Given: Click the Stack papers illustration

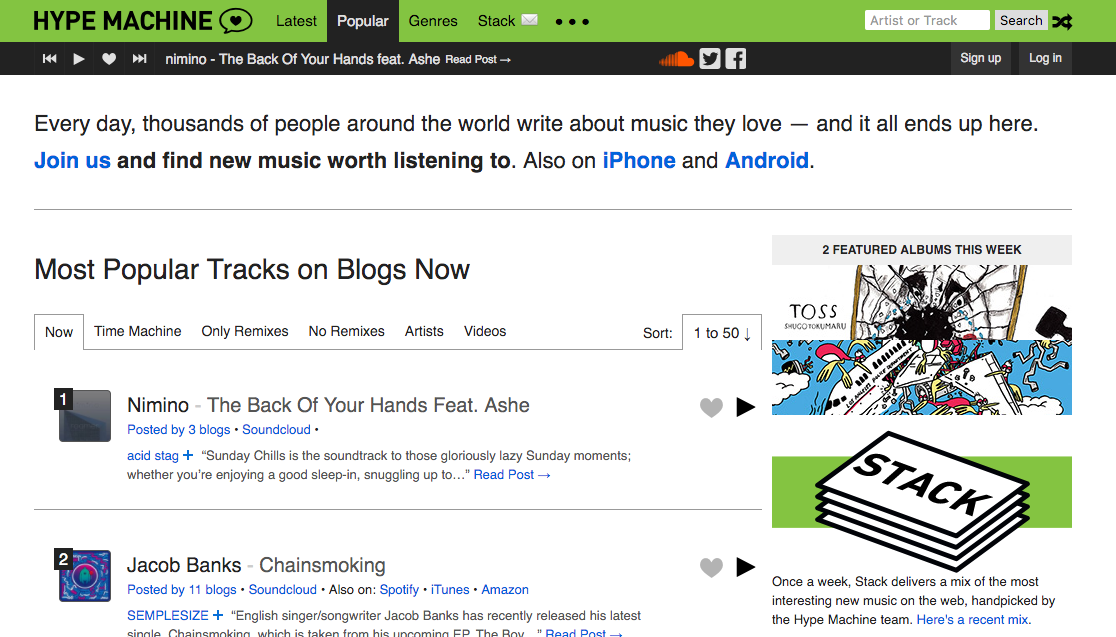Looking at the screenshot, I should coord(922,500).
